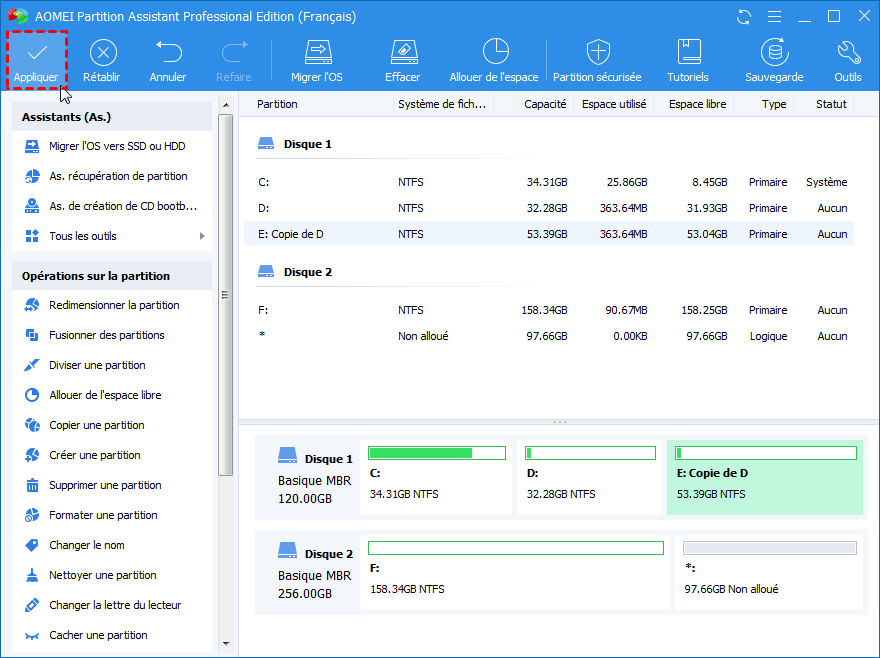Open the Partition sécurisée shield tool
Screen dimensions: 880x658
click(598, 53)
